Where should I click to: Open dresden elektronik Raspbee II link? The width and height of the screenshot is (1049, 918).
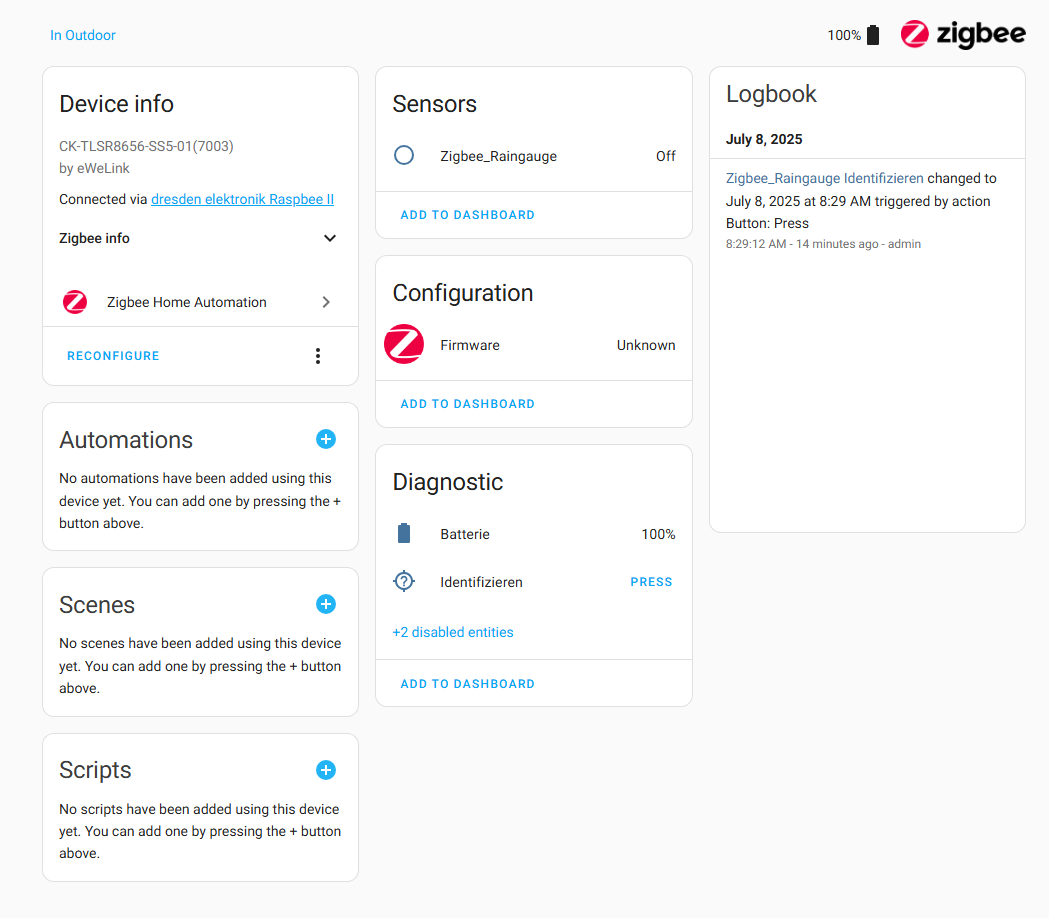[x=242, y=199]
